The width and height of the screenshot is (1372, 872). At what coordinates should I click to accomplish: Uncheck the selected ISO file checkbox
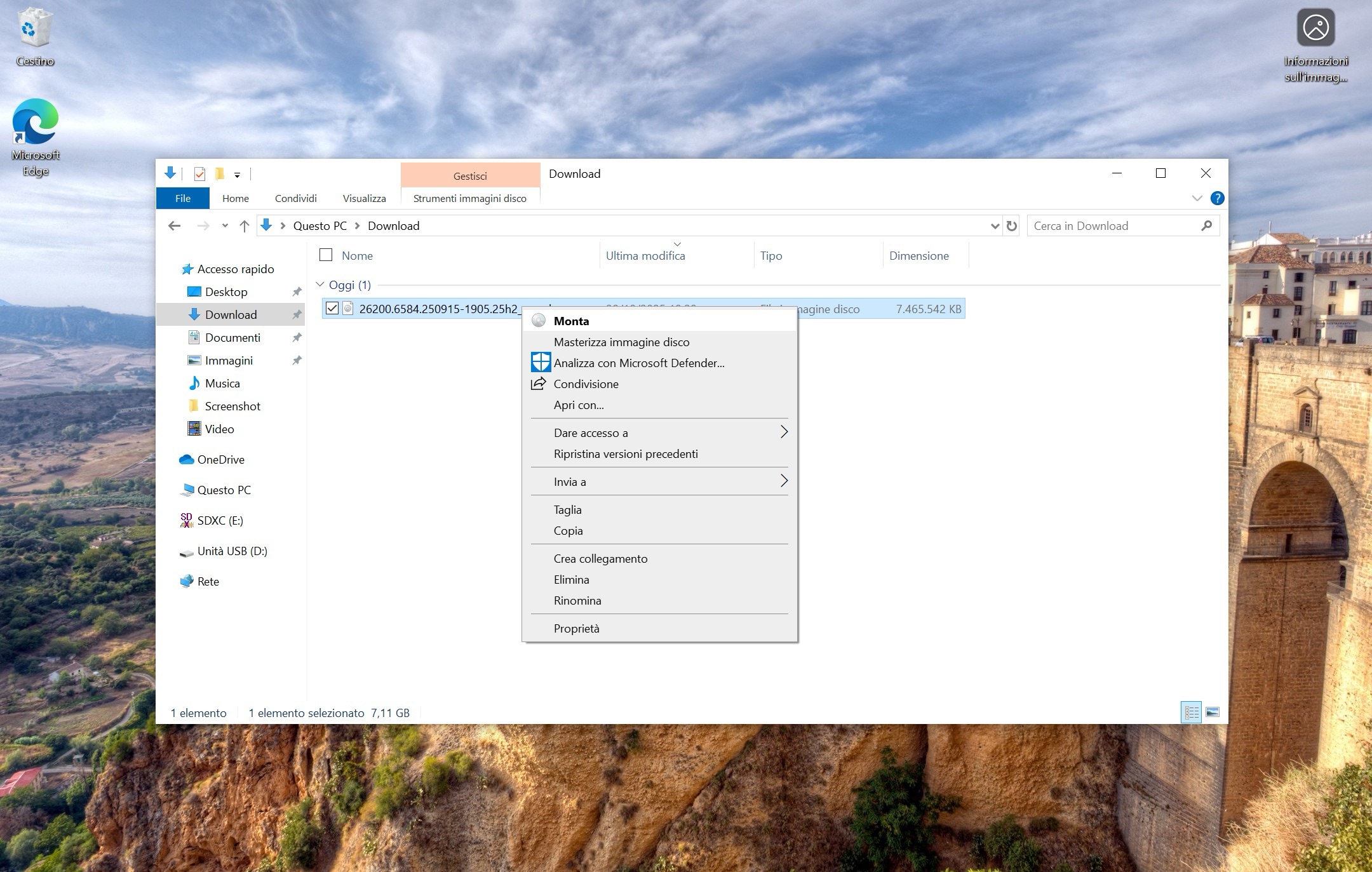pyautogui.click(x=332, y=309)
